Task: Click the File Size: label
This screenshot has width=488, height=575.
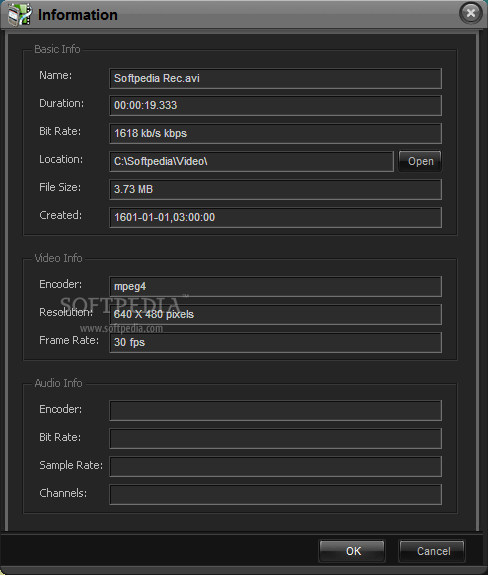Action: tap(60, 187)
